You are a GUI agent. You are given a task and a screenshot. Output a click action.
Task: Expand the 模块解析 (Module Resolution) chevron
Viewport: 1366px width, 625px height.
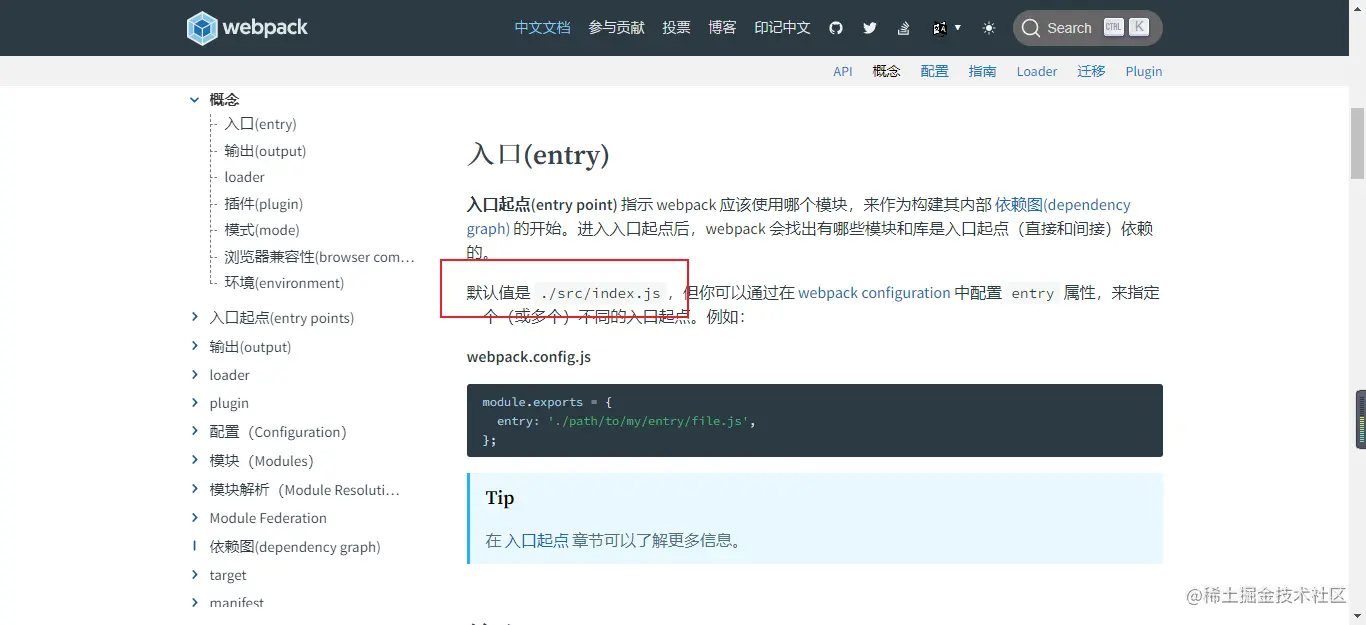pos(194,489)
